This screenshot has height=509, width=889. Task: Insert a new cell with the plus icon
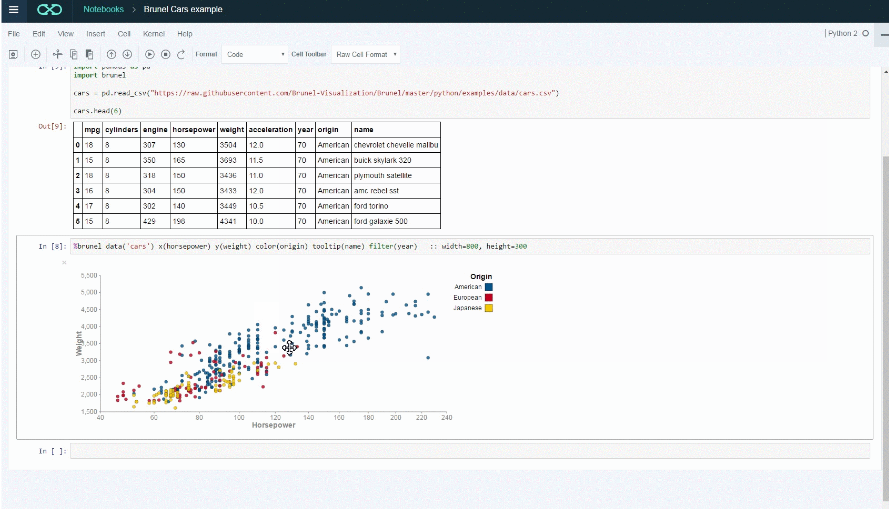[36, 54]
